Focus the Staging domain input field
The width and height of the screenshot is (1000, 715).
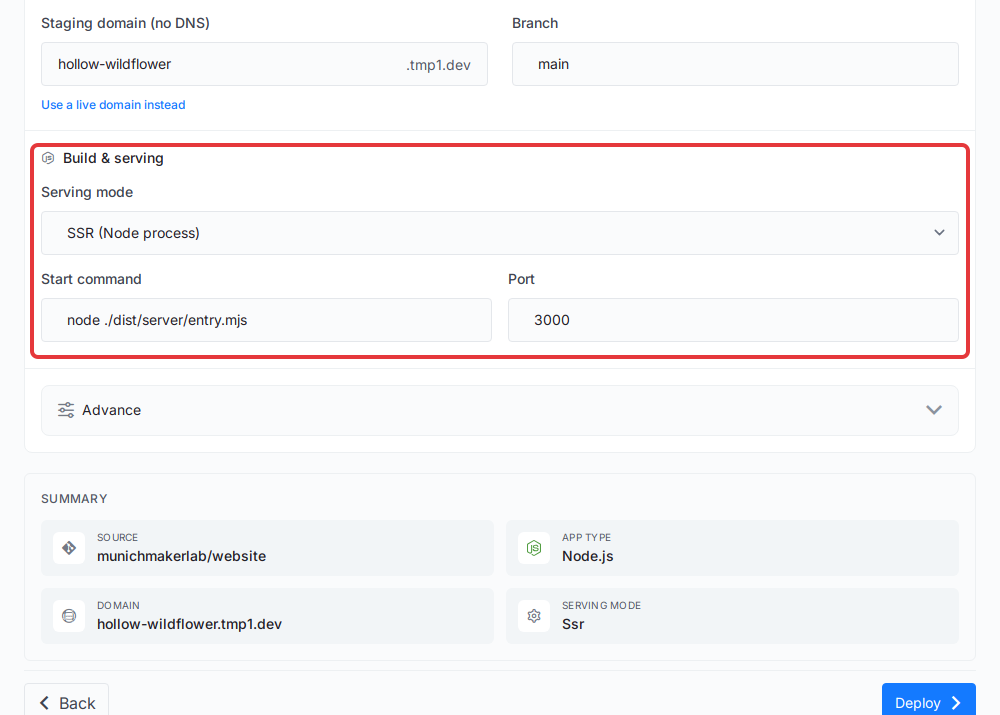[x=264, y=64]
